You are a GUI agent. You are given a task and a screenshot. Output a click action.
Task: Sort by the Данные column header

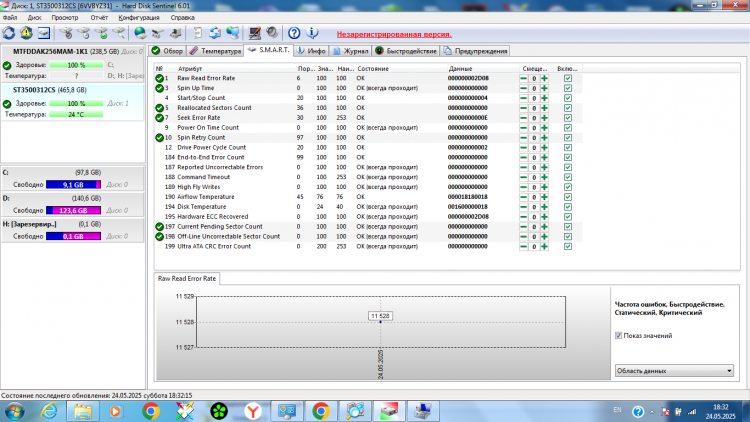tap(461, 69)
